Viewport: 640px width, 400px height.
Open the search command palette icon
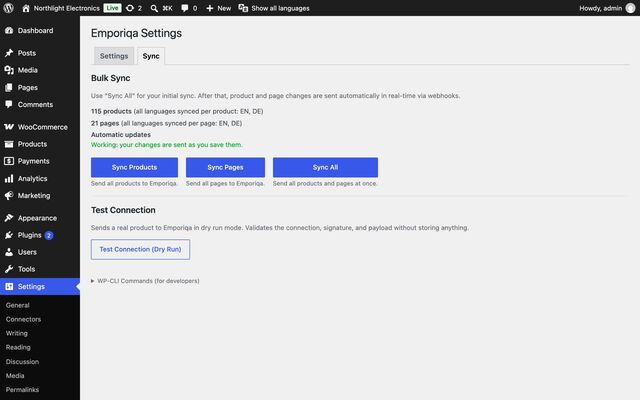[x=154, y=8]
